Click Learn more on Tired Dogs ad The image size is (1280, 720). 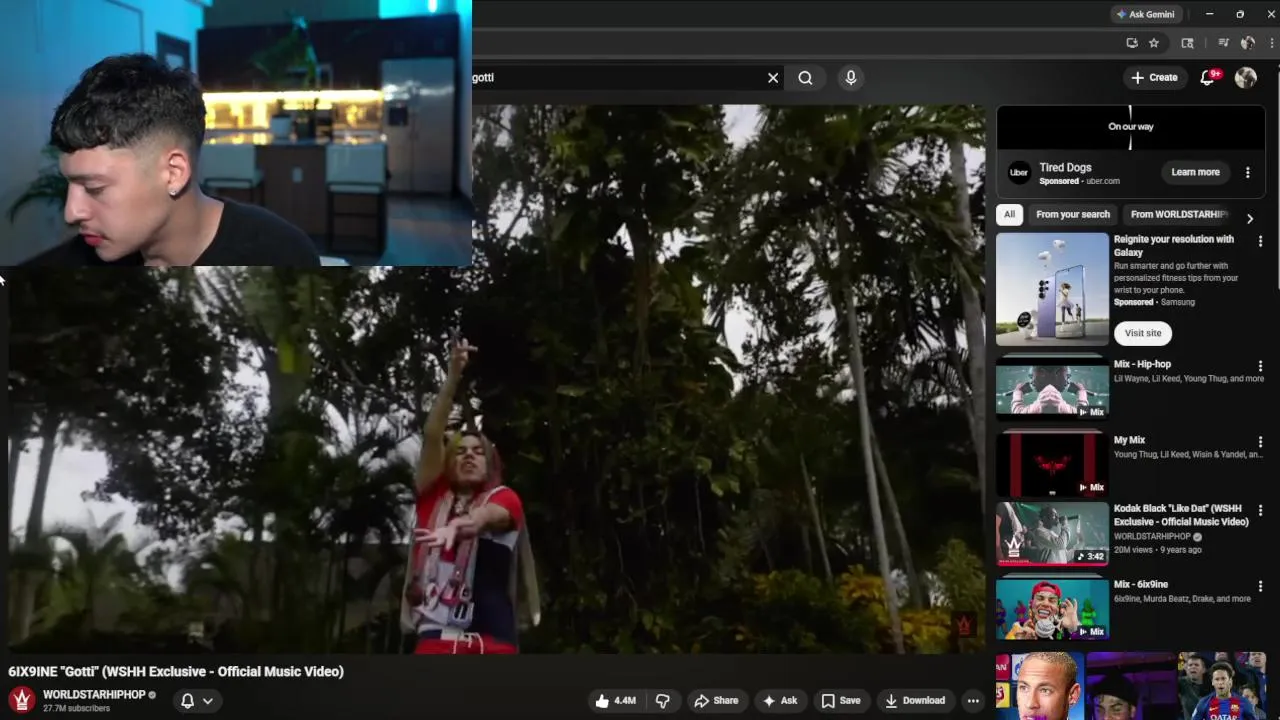tap(1195, 172)
